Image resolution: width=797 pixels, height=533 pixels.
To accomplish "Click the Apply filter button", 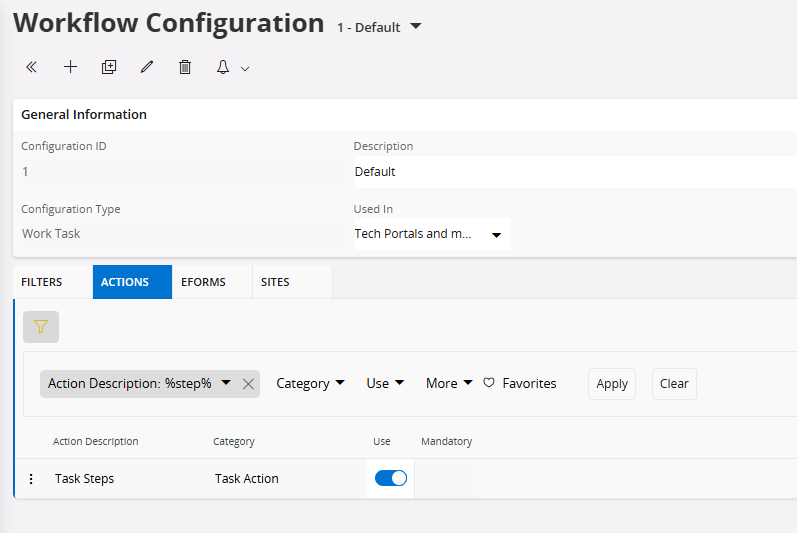I will (612, 384).
